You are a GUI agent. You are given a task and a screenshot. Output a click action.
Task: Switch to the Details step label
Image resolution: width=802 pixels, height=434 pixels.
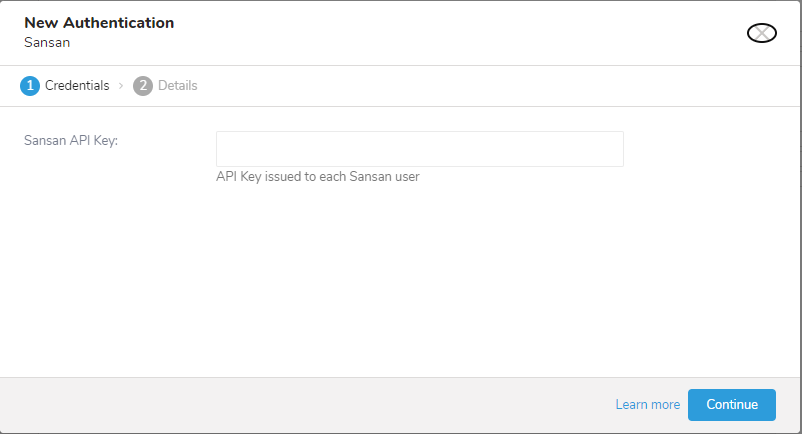pyautogui.click(x=177, y=86)
